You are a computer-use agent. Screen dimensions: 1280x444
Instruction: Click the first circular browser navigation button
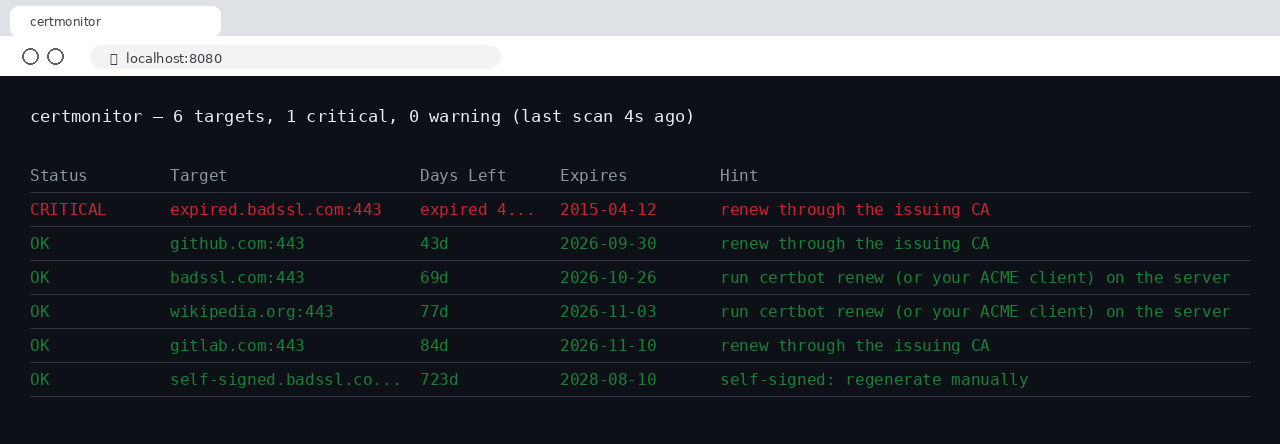[x=30, y=57]
